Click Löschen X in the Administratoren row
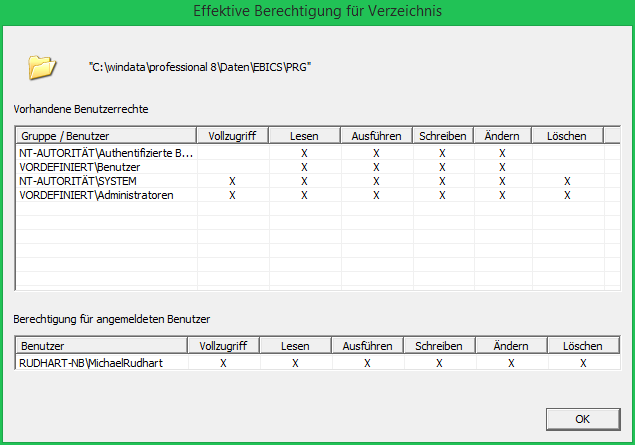 pyautogui.click(x=567, y=196)
